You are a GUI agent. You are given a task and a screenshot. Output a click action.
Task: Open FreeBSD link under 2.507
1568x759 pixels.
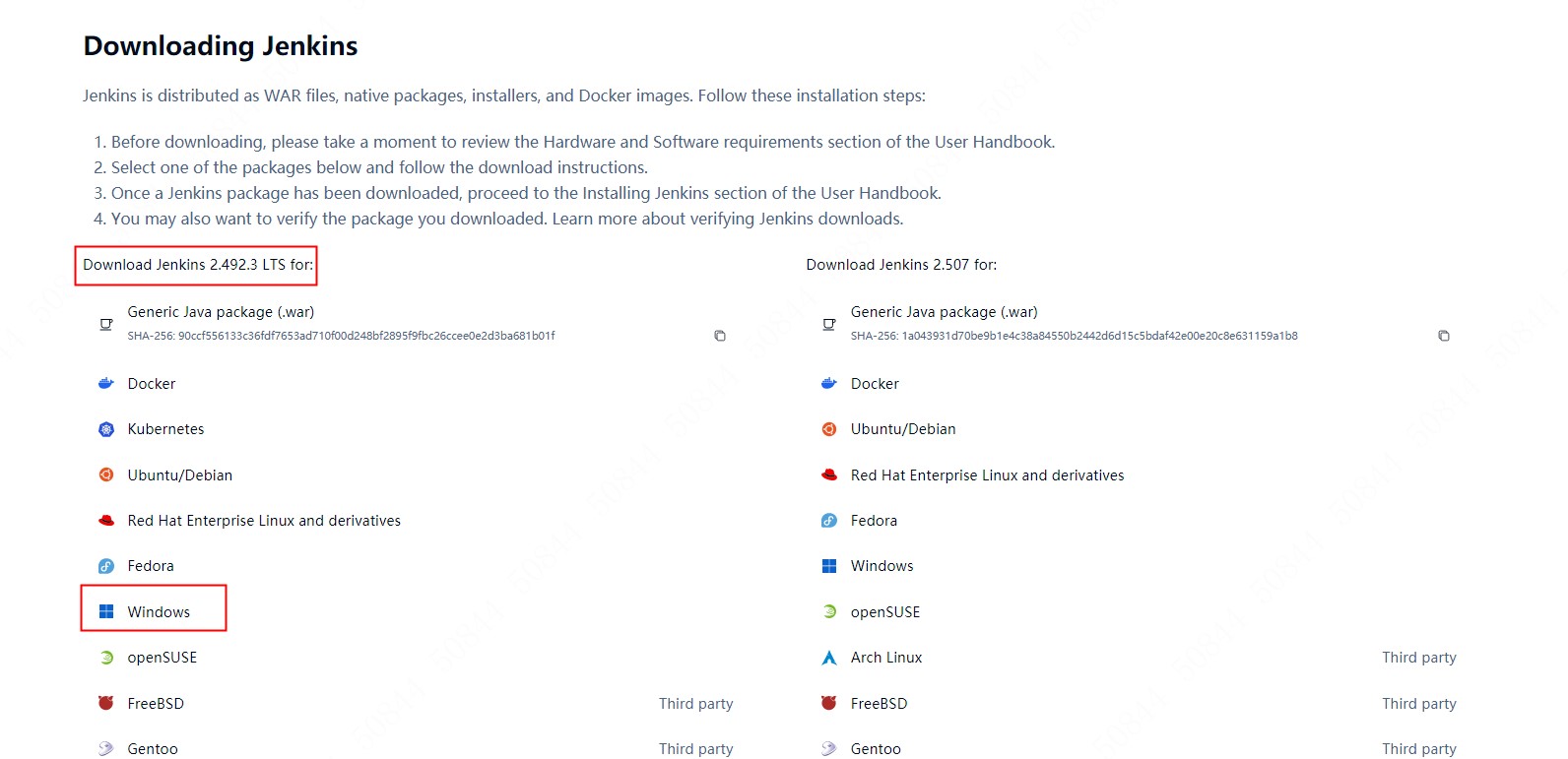coord(880,704)
